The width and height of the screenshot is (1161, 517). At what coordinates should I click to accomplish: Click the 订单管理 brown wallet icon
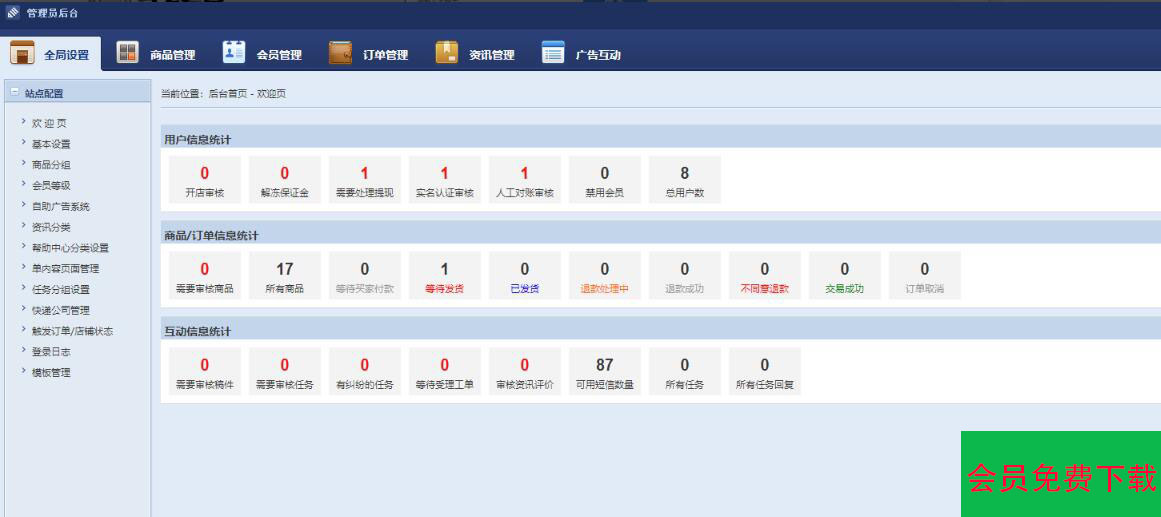(340, 53)
